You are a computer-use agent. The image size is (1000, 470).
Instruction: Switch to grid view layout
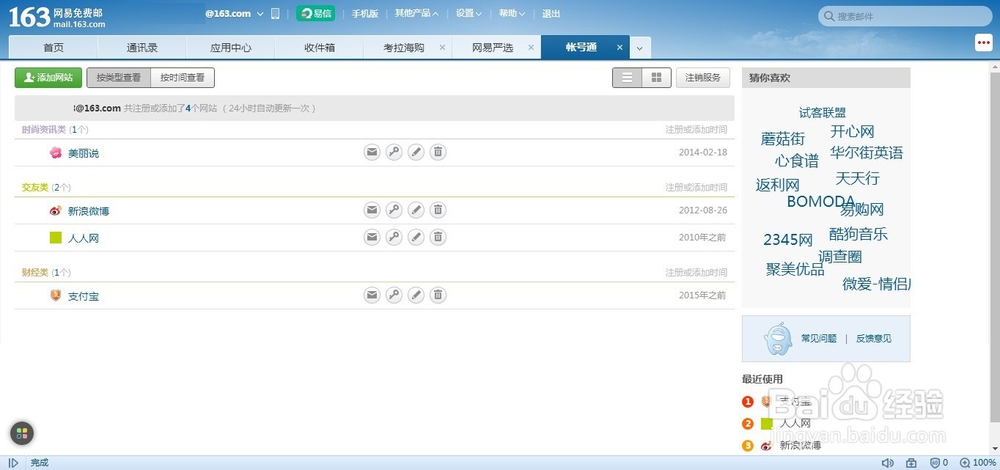pyautogui.click(x=656, y=78)
